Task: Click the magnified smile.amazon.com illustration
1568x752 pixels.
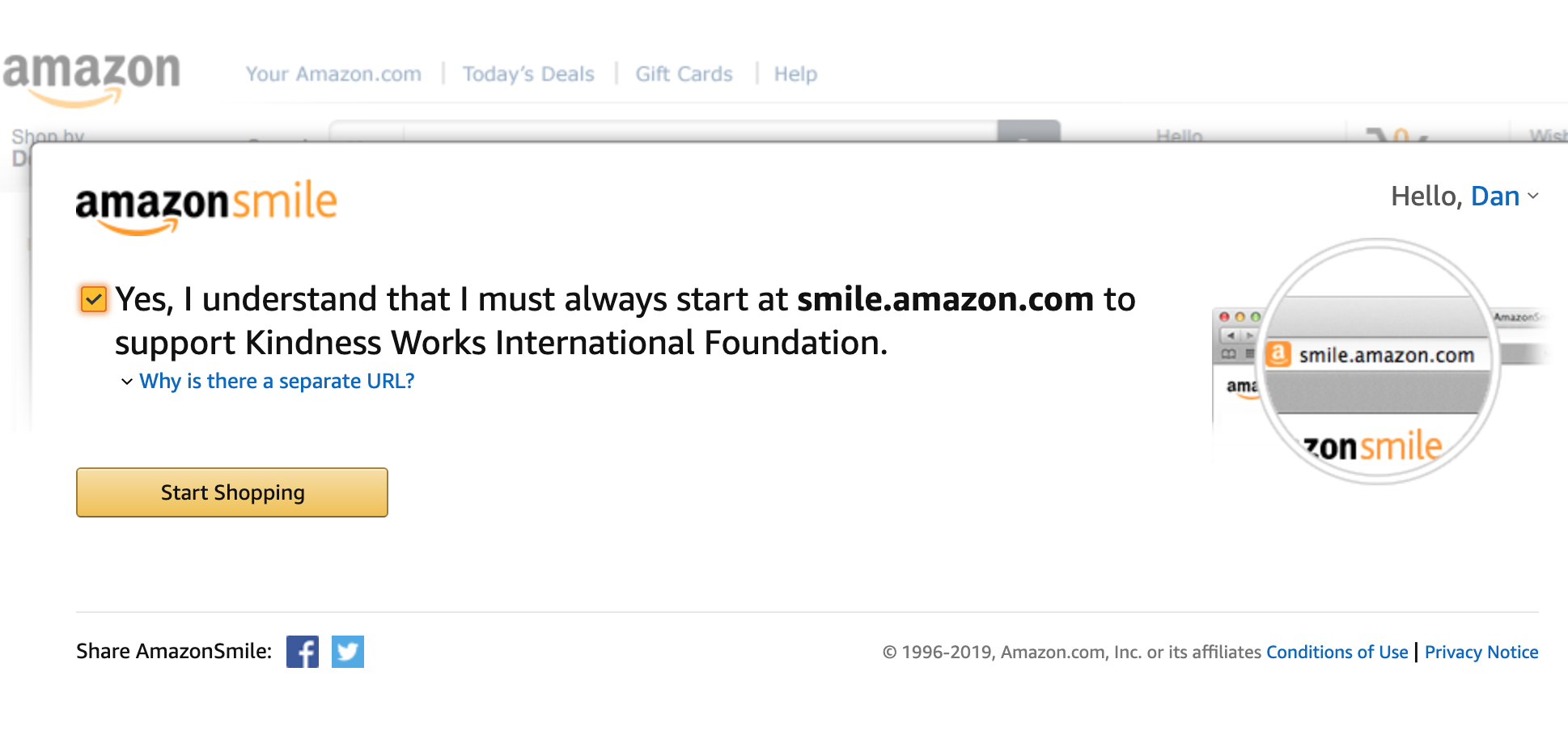Action: (x=1379, y=361)
